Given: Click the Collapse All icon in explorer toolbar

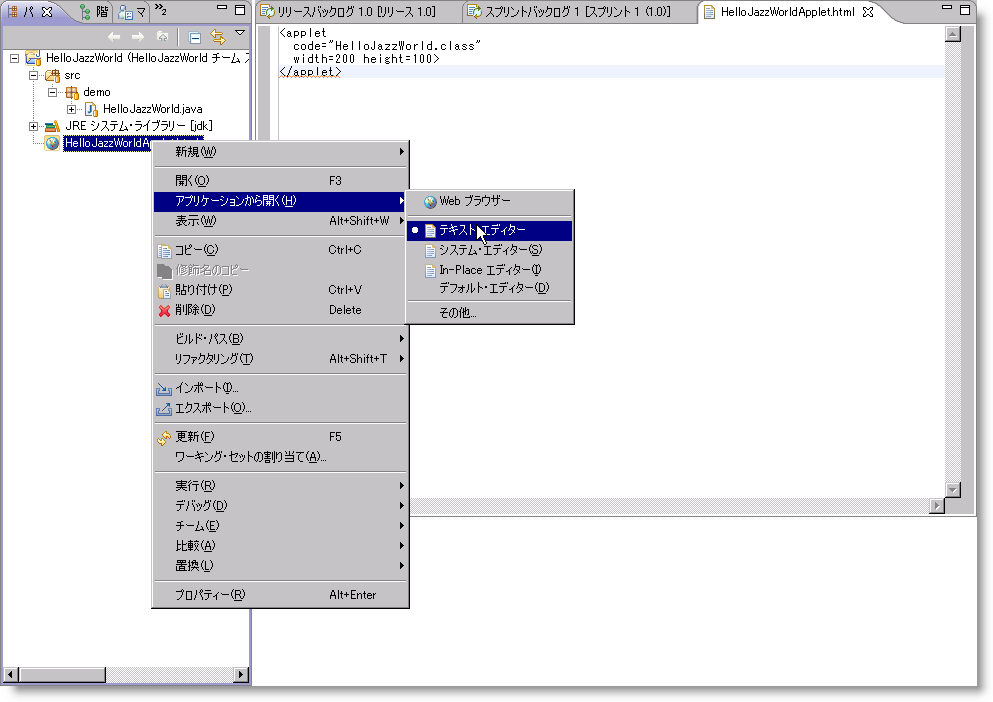Looking at the screenshot, I should tap(195, 37).
